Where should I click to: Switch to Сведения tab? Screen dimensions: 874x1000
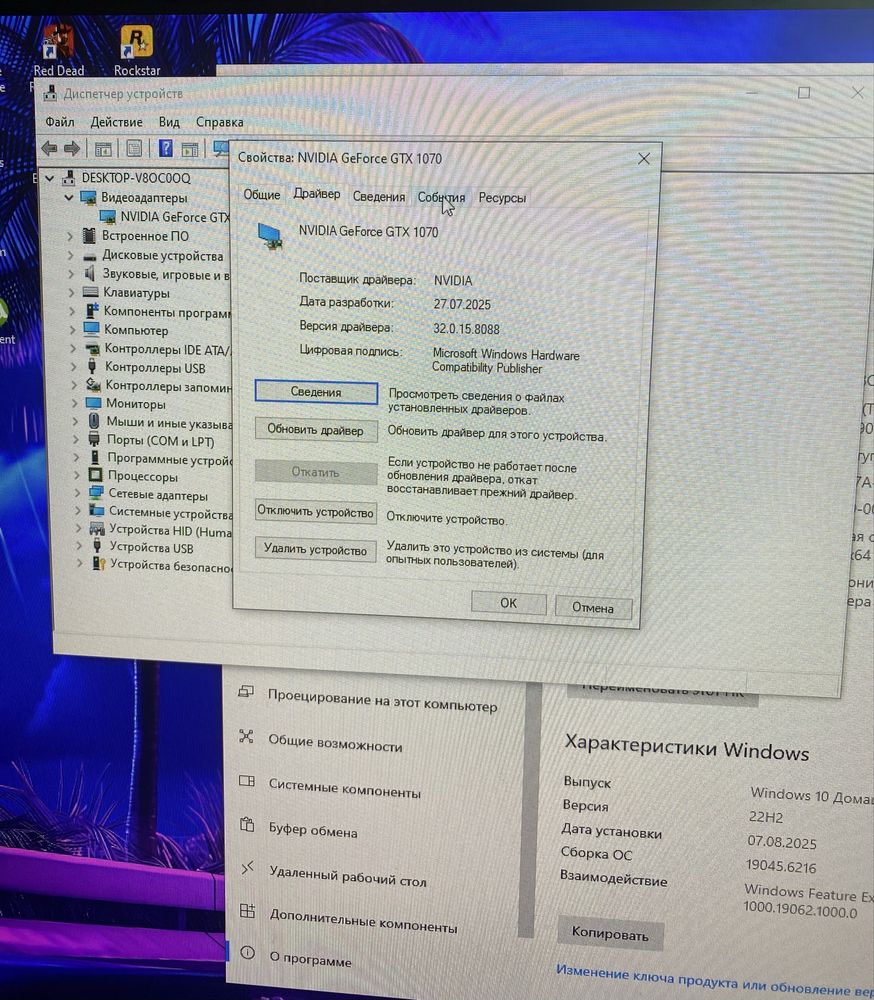379,197
